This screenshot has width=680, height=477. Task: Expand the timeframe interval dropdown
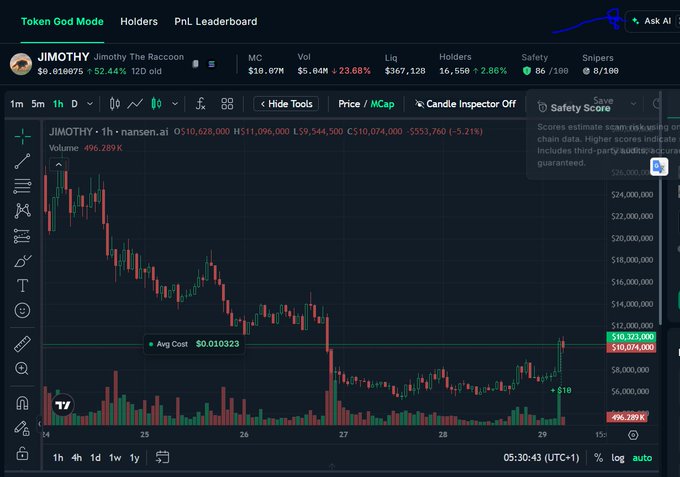(x=90, y=104)
